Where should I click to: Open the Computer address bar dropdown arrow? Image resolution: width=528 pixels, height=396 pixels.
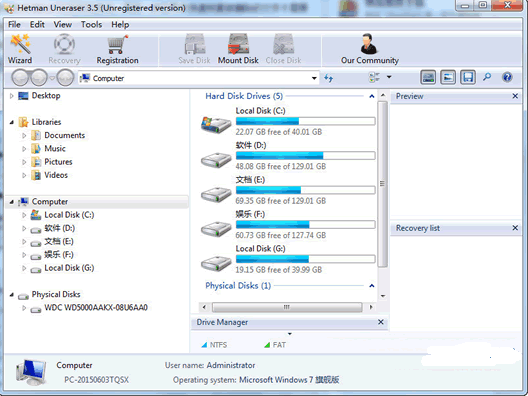coord(314,78)
